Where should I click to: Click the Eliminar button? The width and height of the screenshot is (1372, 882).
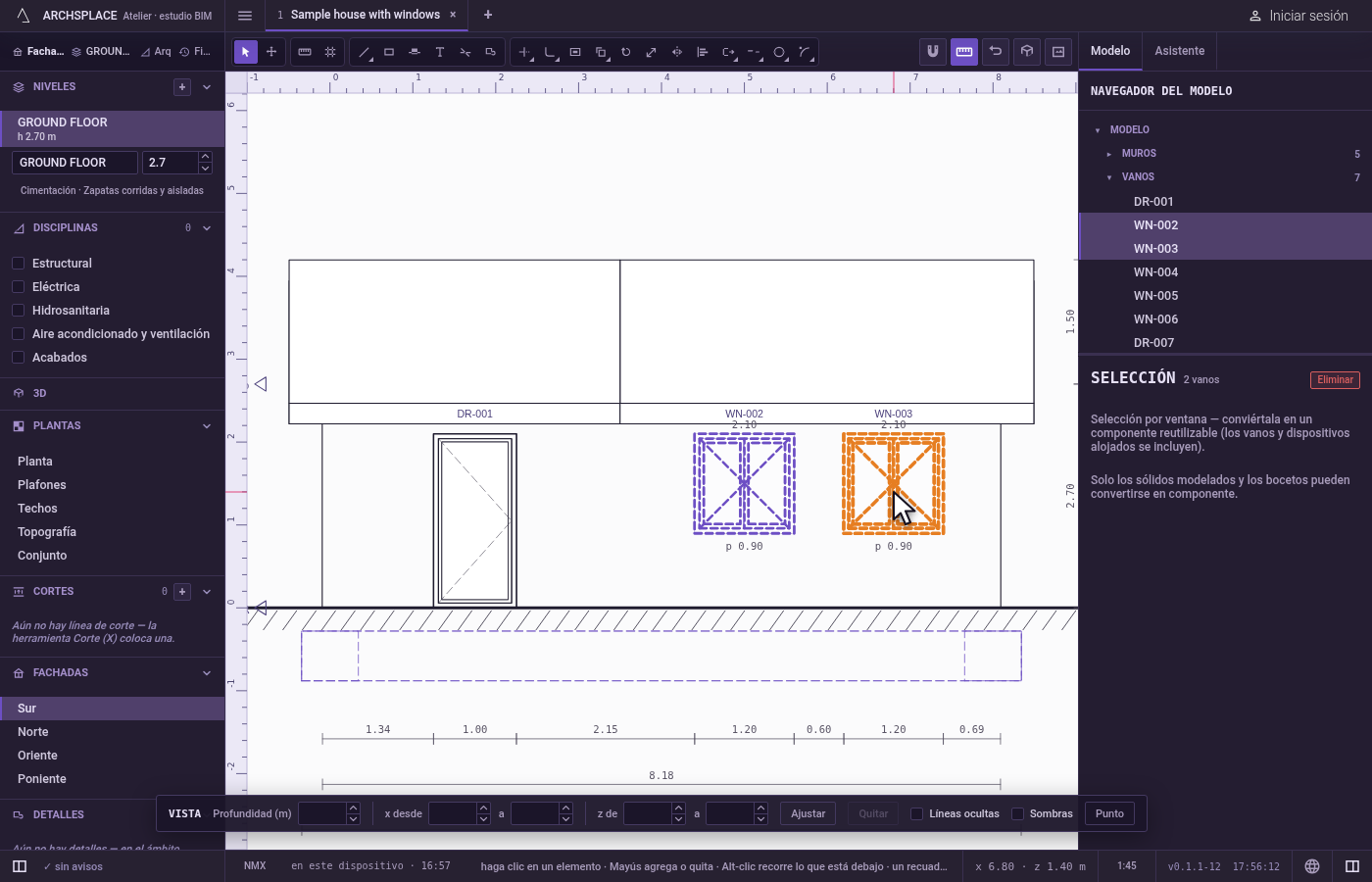[1335, 380]
